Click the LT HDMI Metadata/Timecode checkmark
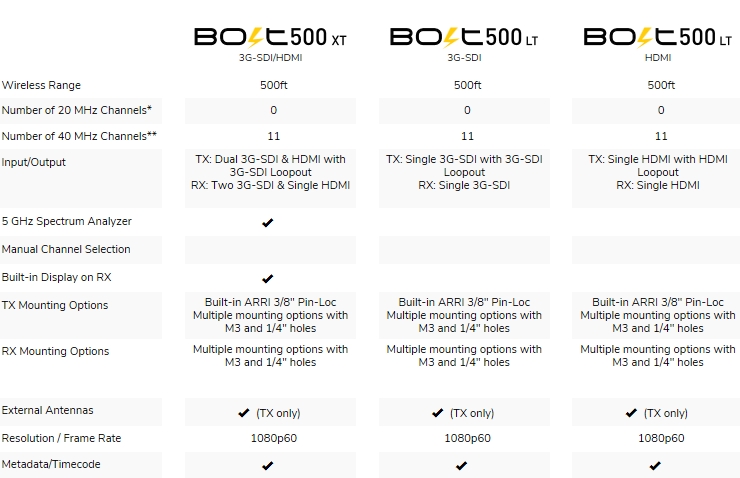This screenshot has height=478, width=740. point(655,466)
